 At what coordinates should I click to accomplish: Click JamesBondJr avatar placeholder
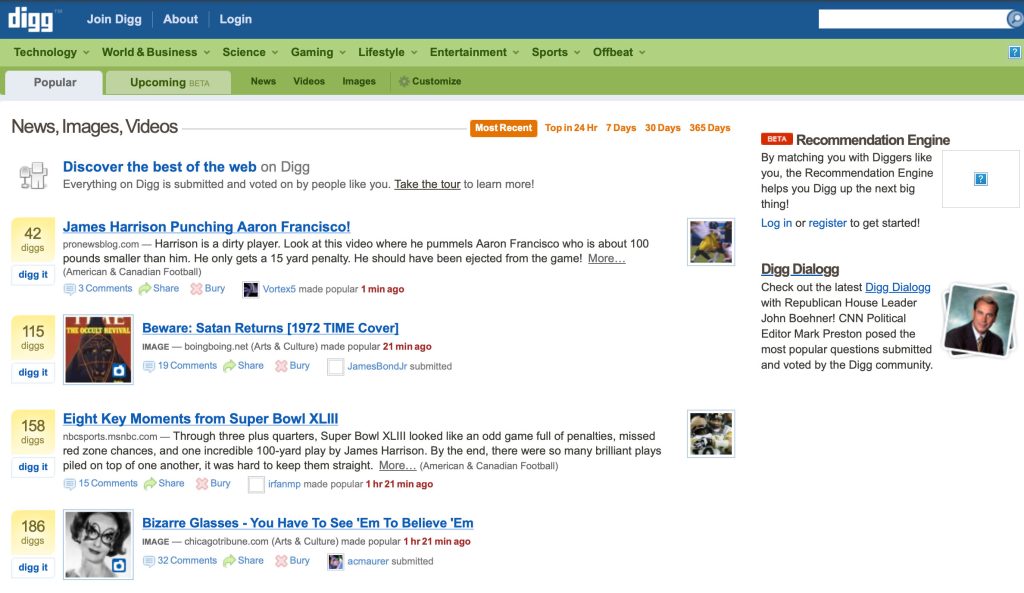point(335,366)
